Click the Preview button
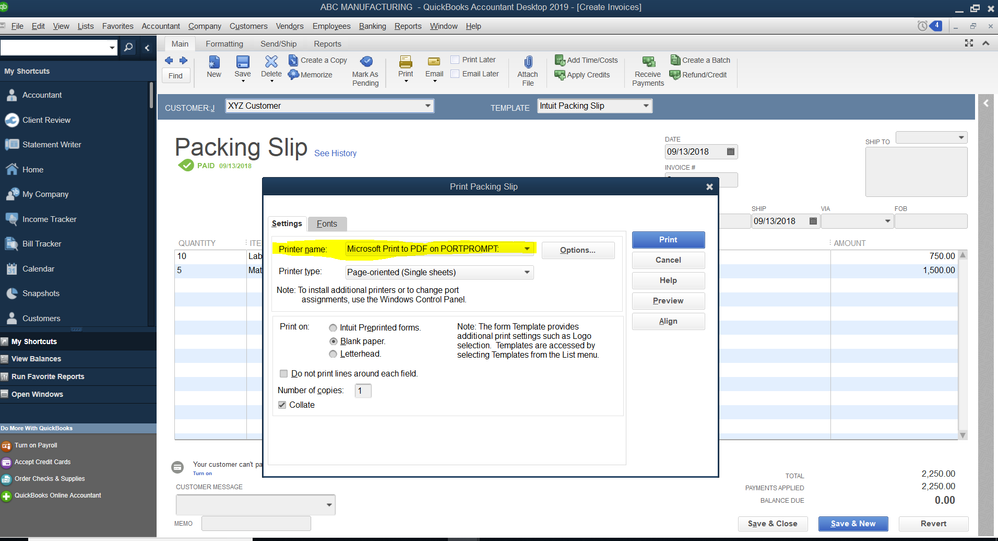Image resolution: width=998 pixels, height=541 pixels. coord(668,301)
